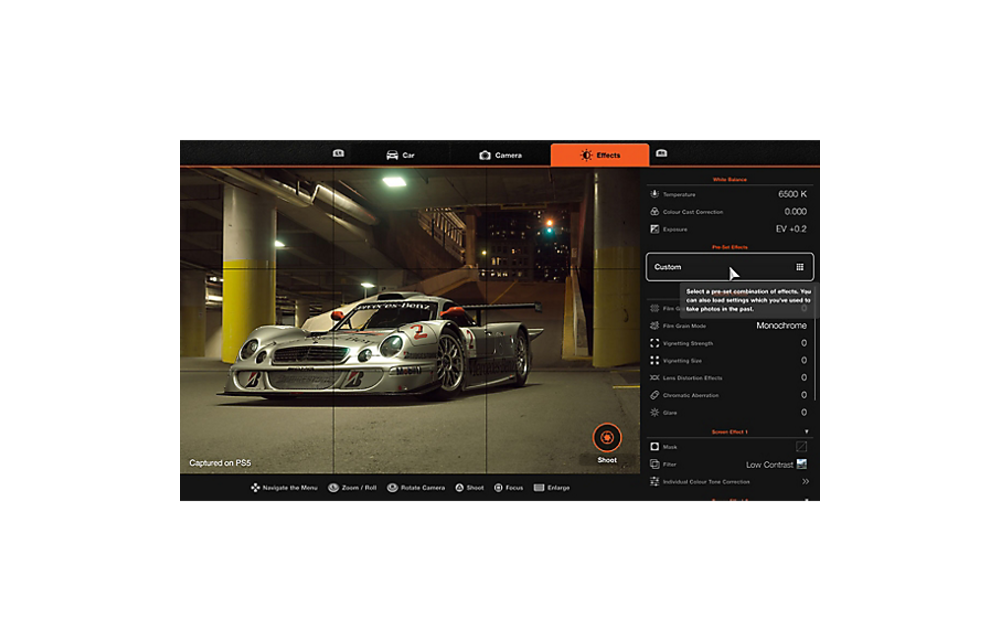
Task: Change the Monochrome film grain mode
Action: [781, 326]
